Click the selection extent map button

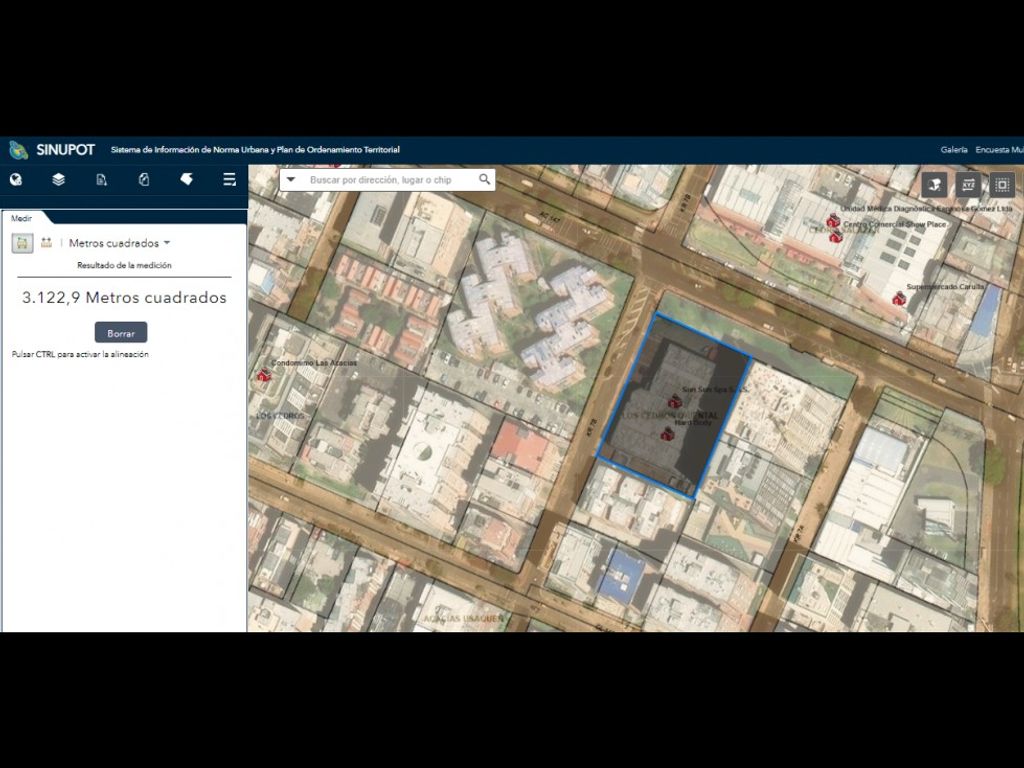coord(1002,184)
